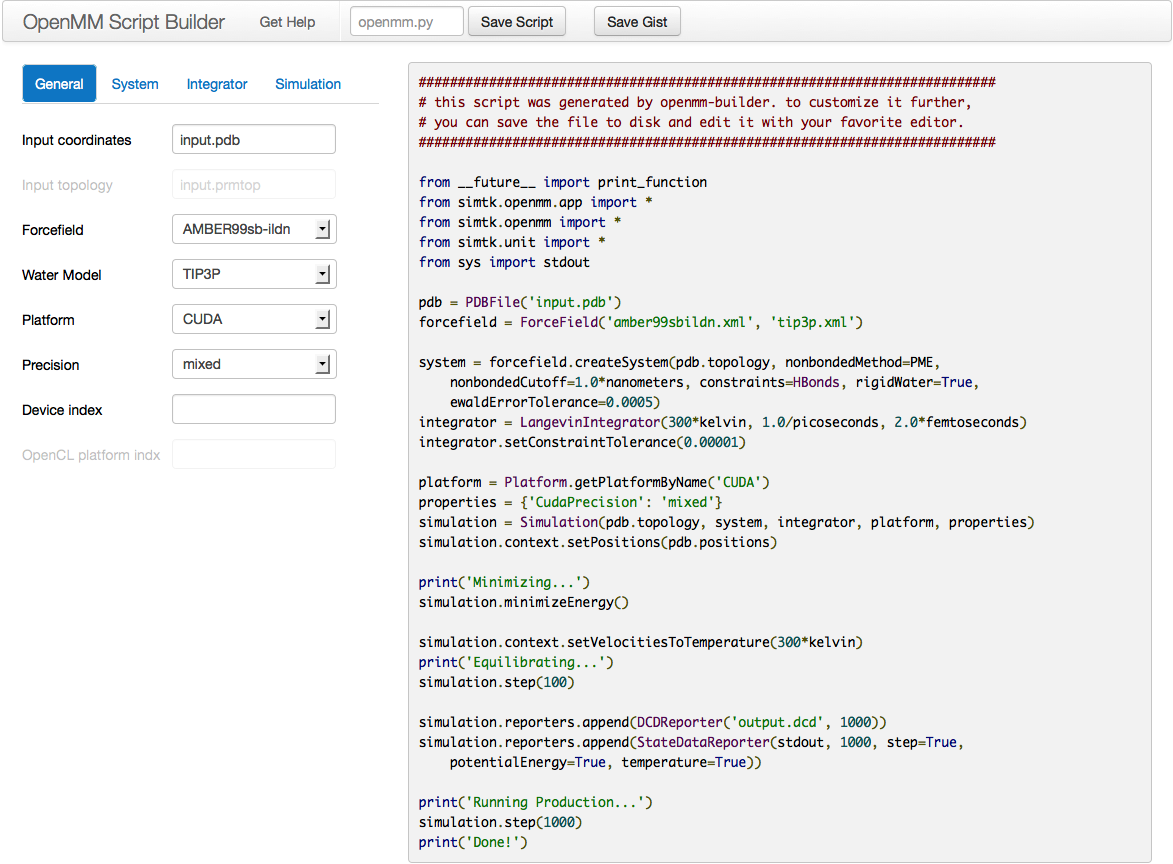The height and width of the screenshot is (864, 1173).
Task: Click the Save Script button
Action: click(517, 22)
